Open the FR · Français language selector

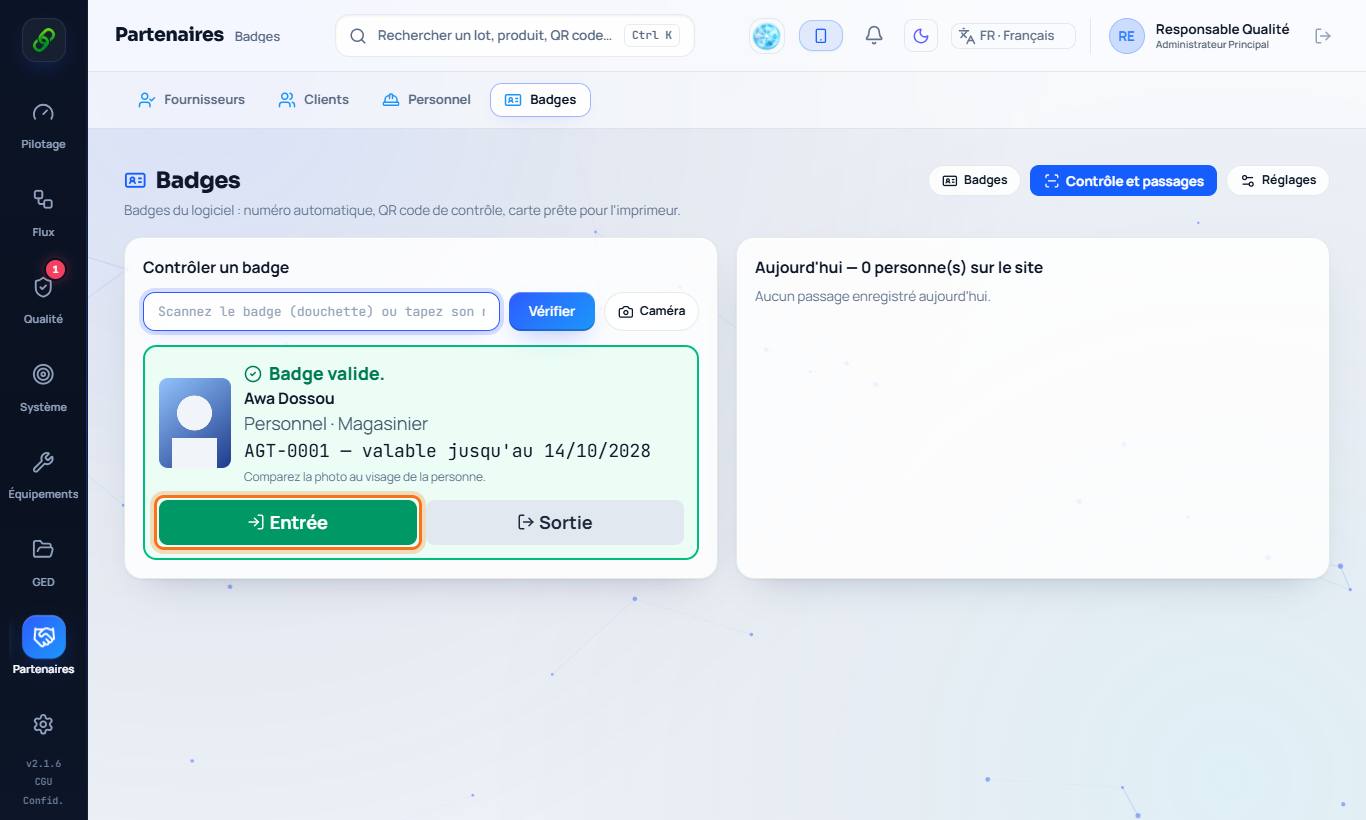[1013, 36]
